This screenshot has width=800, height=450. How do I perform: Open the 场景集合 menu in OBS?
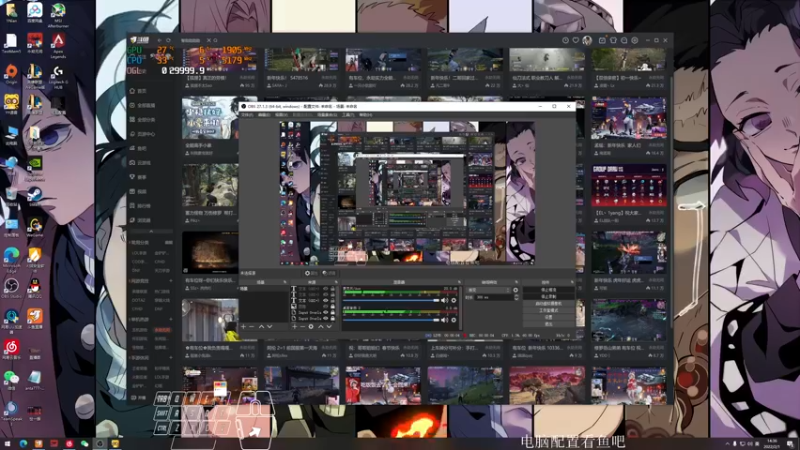pos(328,115)
